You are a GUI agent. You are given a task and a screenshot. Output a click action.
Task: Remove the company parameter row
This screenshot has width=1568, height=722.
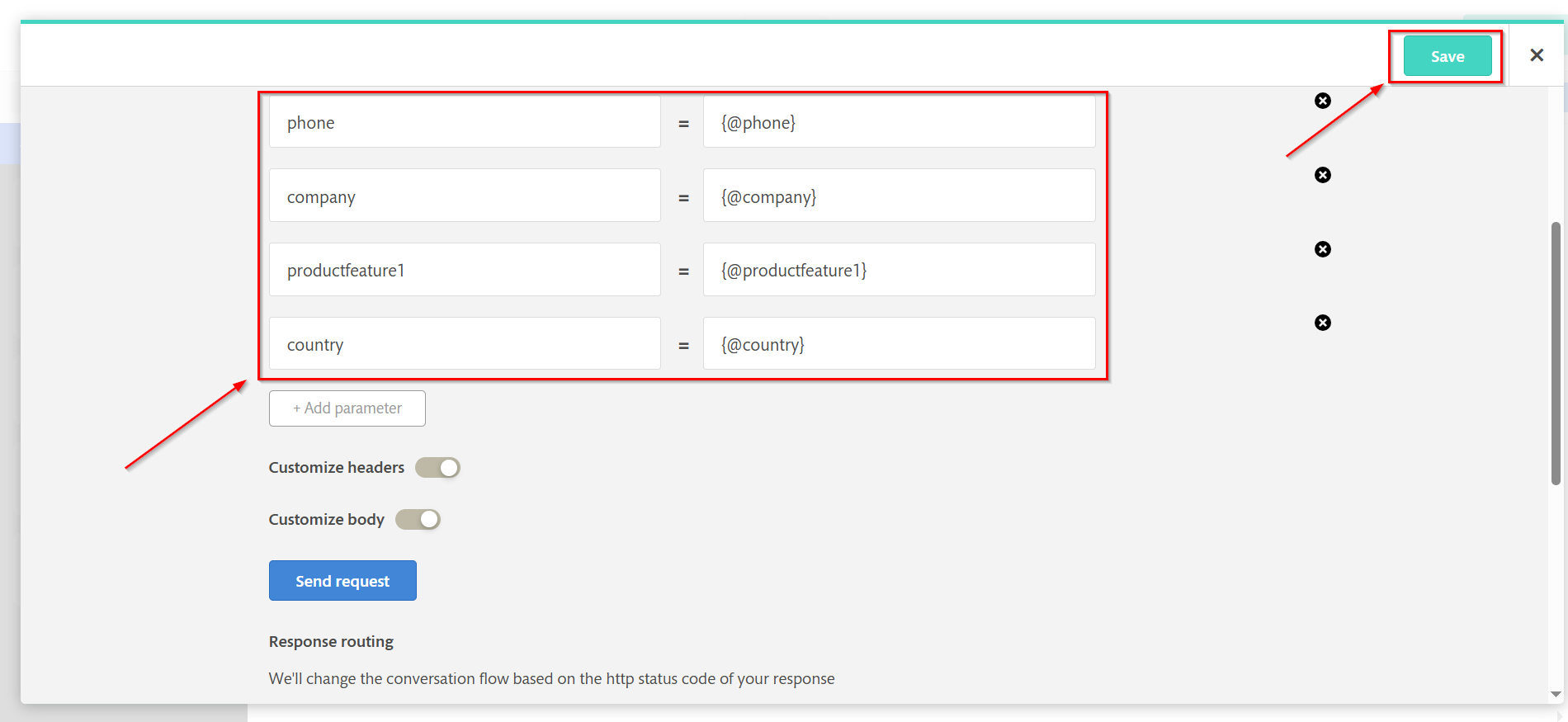point(1323,175)
